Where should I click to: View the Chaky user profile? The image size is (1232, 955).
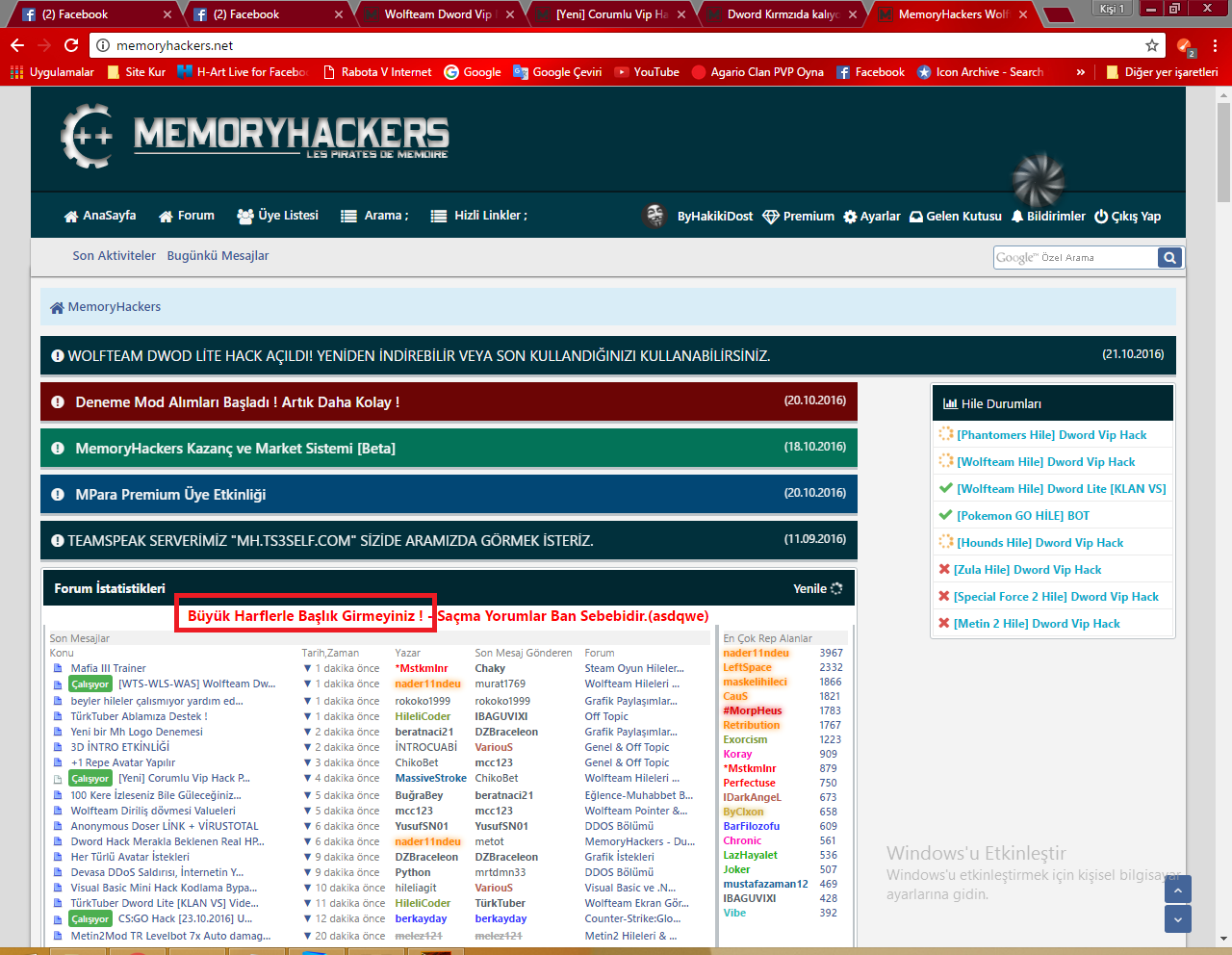tap(490, 668)
